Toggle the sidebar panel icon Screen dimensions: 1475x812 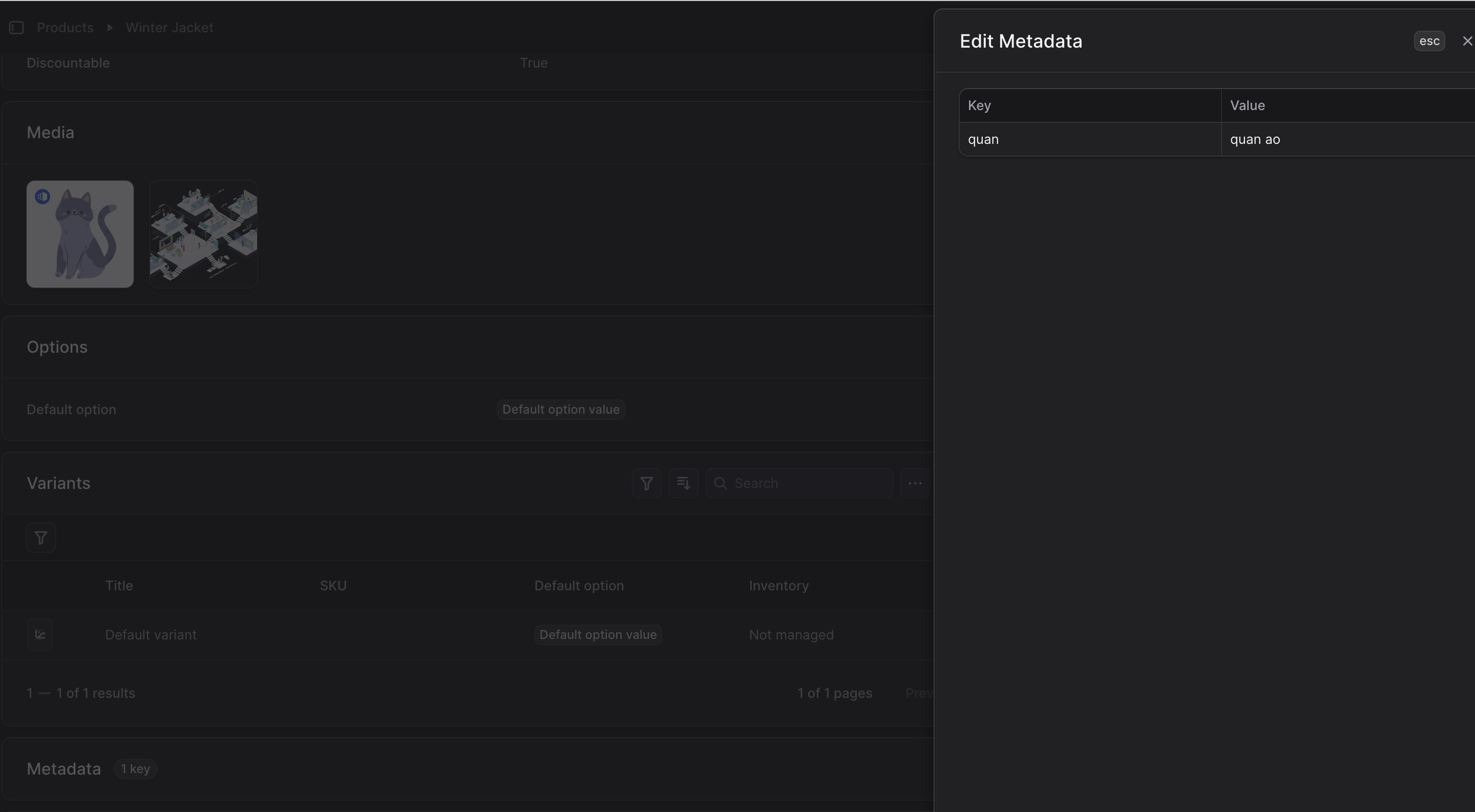(16, 28)
